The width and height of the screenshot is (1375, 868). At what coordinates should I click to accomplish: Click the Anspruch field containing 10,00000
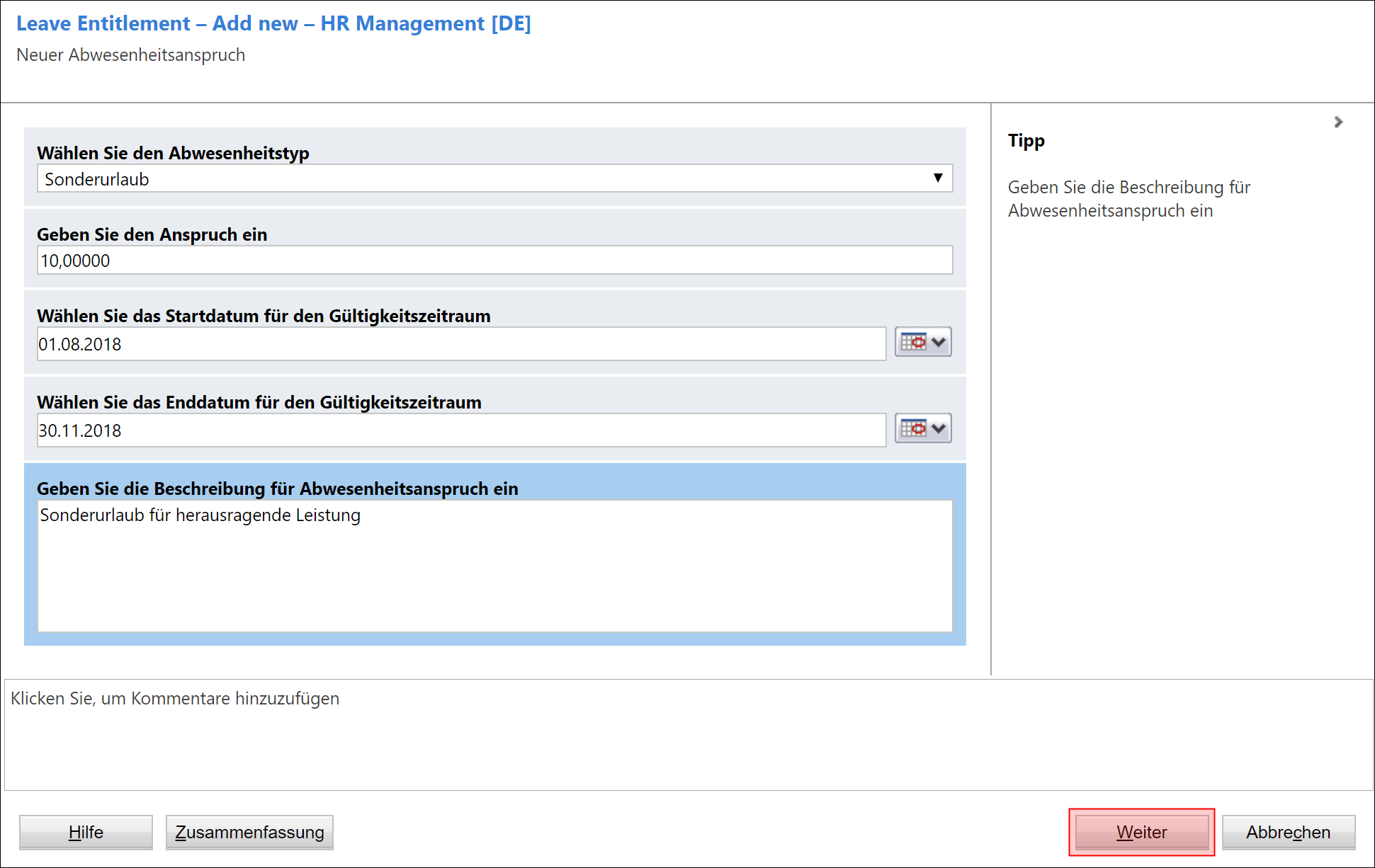[x=494, y=261]
